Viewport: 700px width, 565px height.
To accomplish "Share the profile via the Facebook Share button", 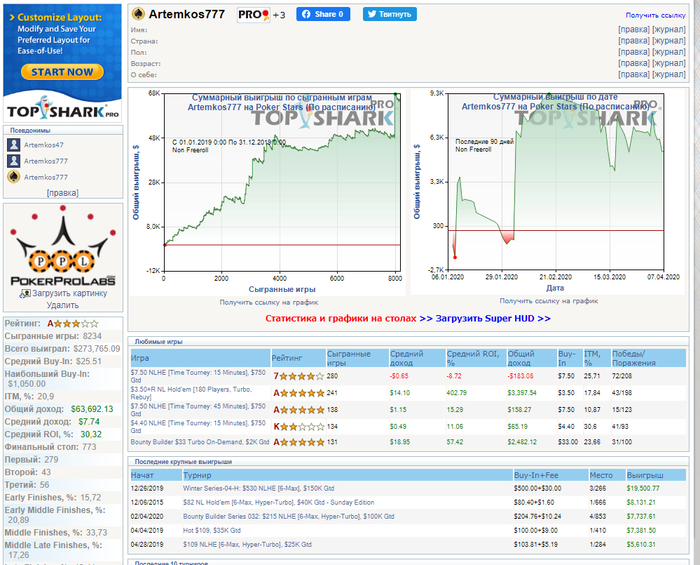I will tap(323, 14).
